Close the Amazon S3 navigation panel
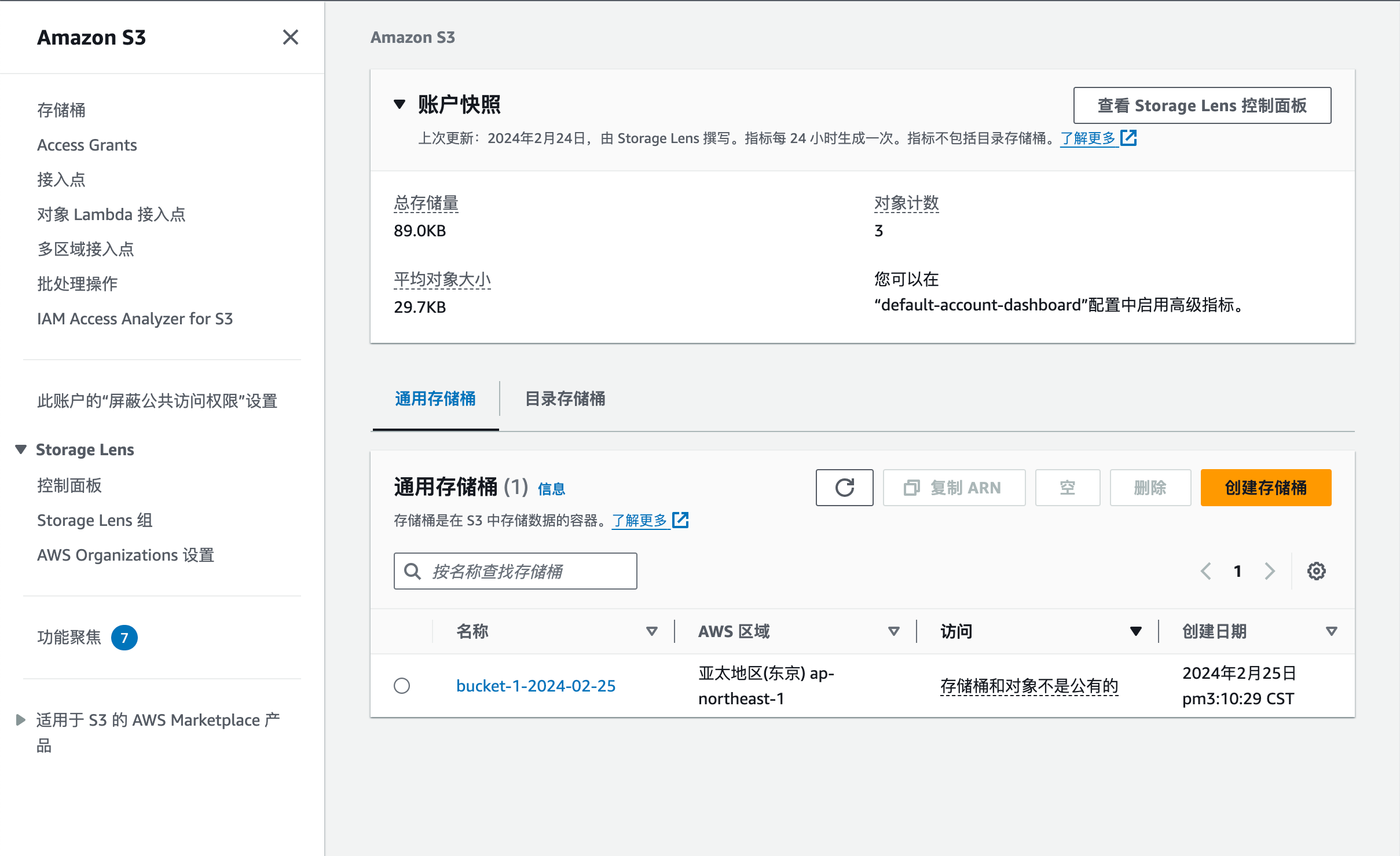Viewport: 1400px width, 856px height. pyautogui.click(x=291, y=37)
